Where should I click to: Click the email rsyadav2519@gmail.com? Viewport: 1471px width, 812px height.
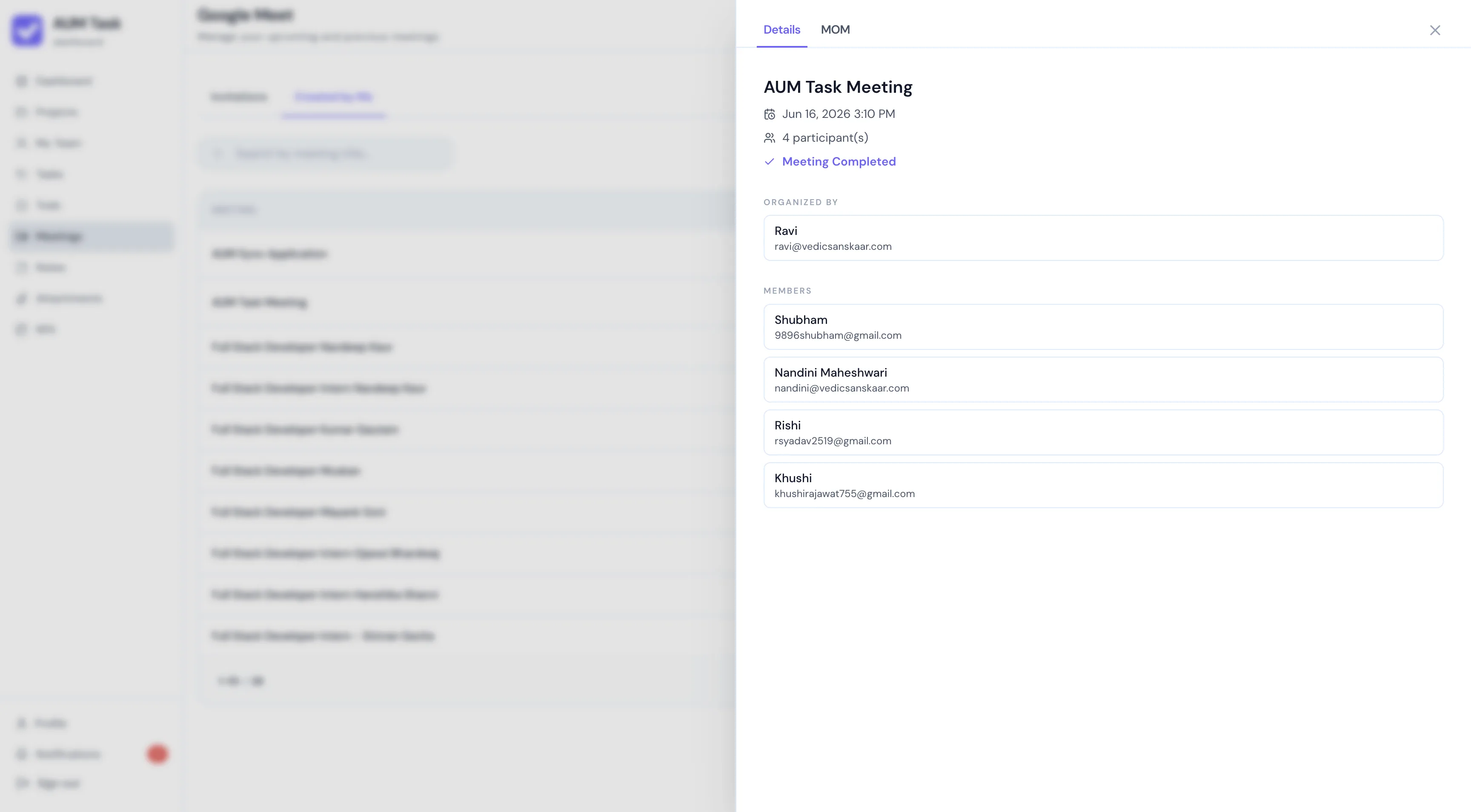pos(833,441)
